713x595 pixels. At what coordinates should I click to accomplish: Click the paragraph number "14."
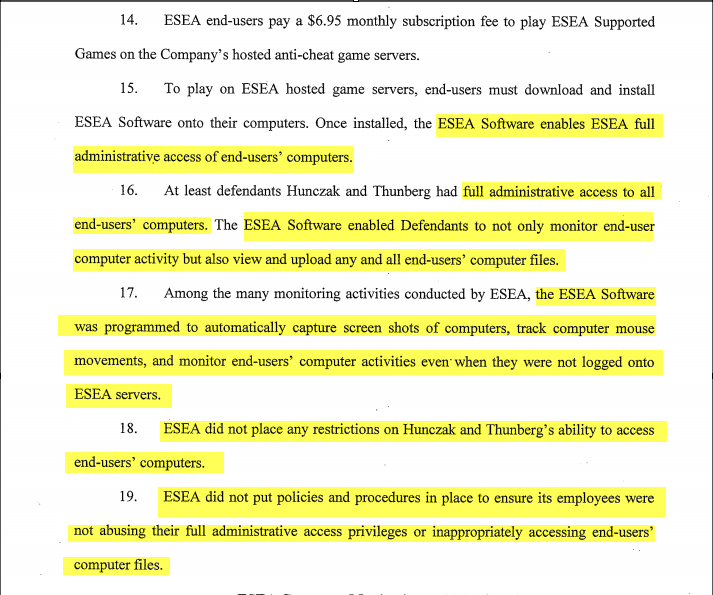tap(129, 20)
